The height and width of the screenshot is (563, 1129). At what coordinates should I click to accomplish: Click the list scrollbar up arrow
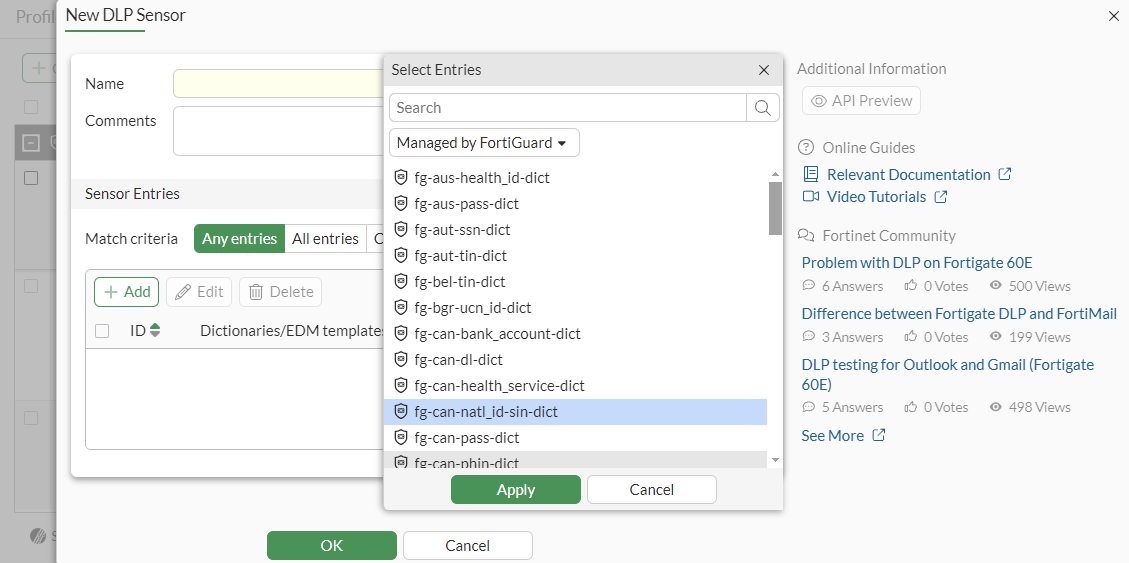click(775, 174)
